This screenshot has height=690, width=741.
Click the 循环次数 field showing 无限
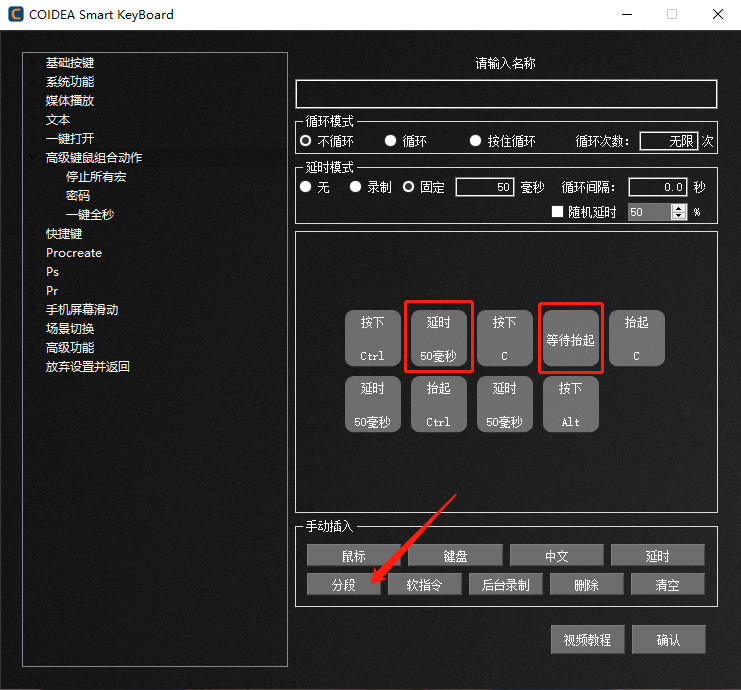coord(669,141)
